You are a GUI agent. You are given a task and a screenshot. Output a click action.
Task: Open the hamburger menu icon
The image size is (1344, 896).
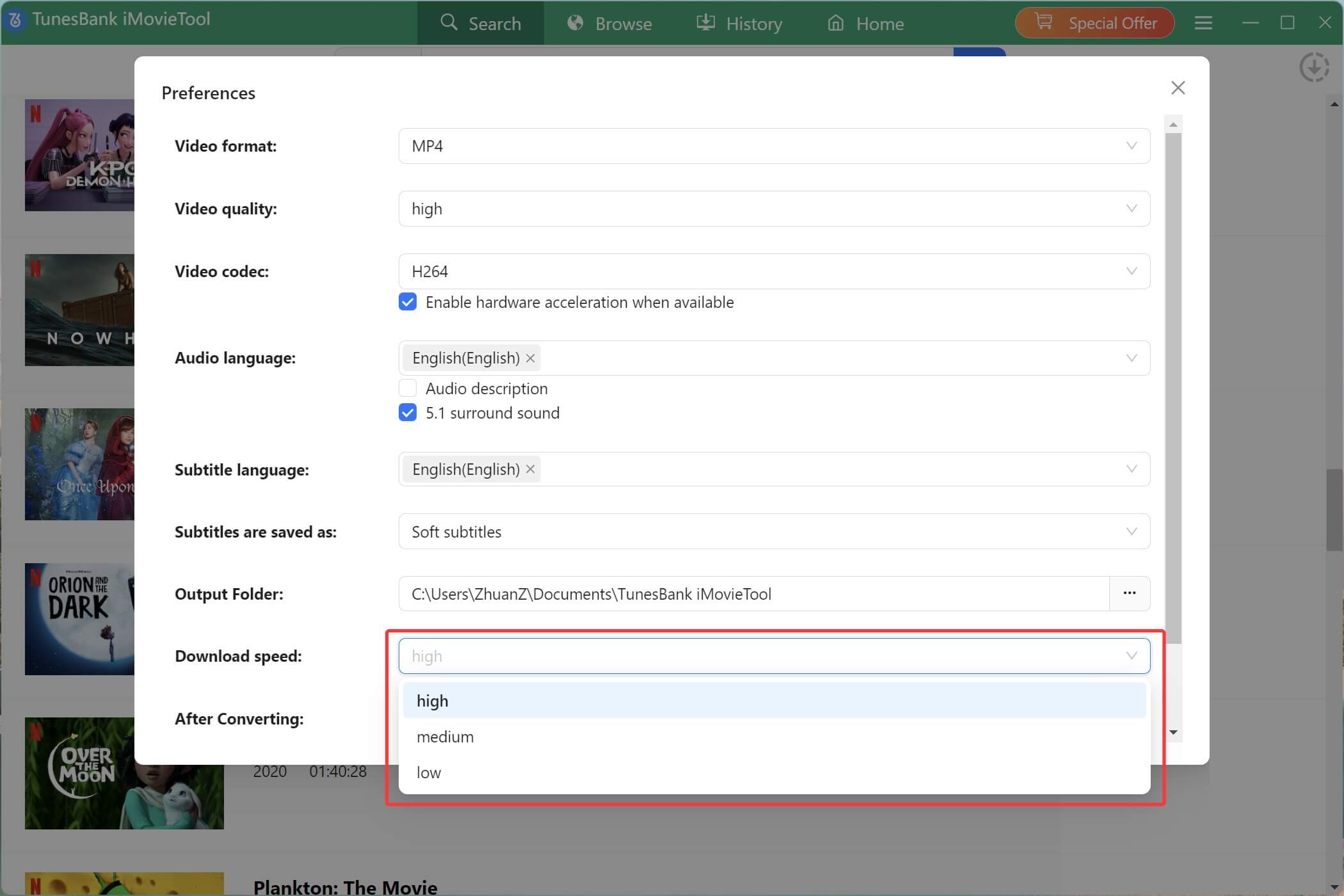1203,23
